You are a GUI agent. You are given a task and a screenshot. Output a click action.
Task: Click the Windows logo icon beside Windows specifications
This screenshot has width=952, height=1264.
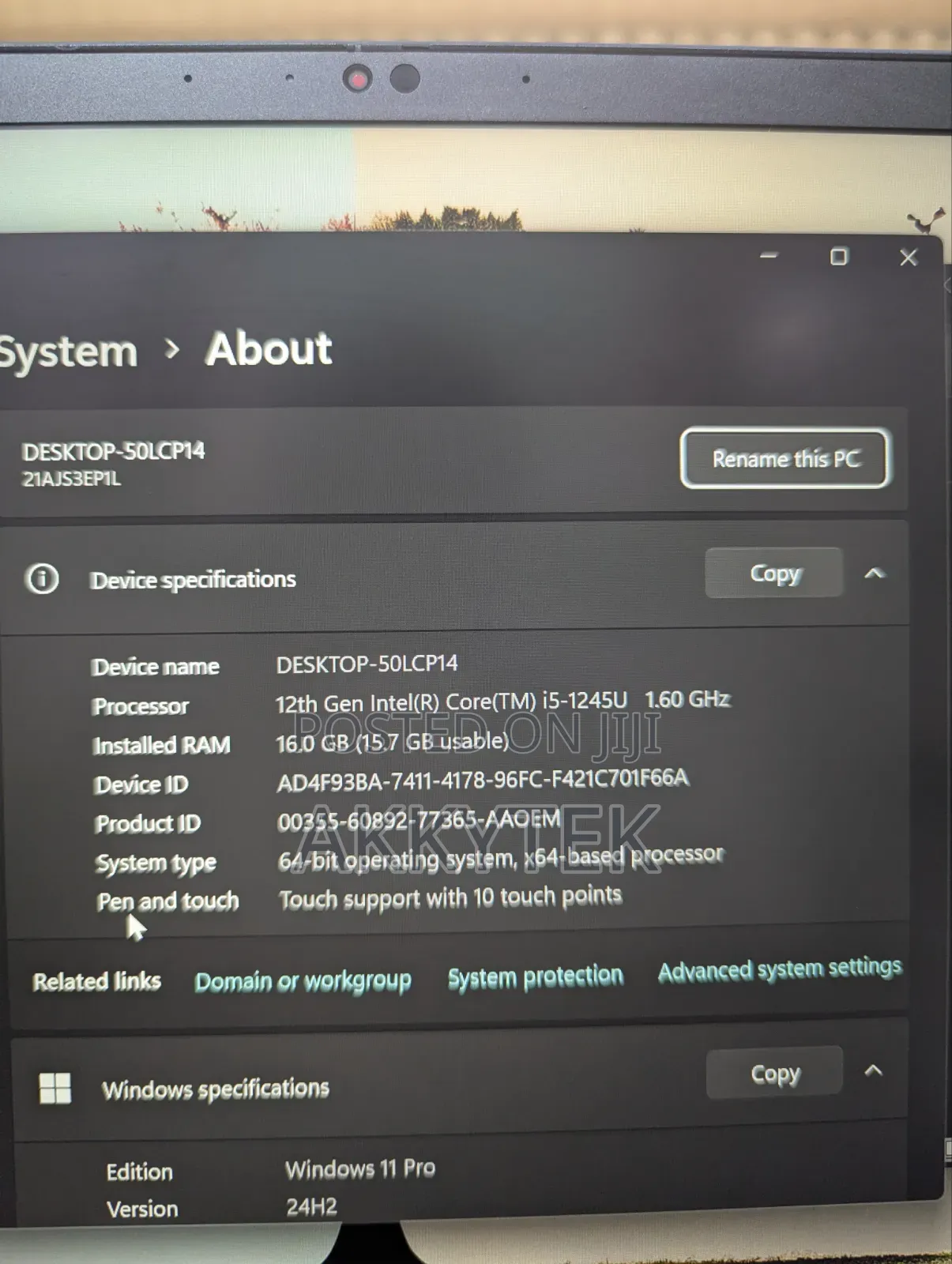[55, 1088]
